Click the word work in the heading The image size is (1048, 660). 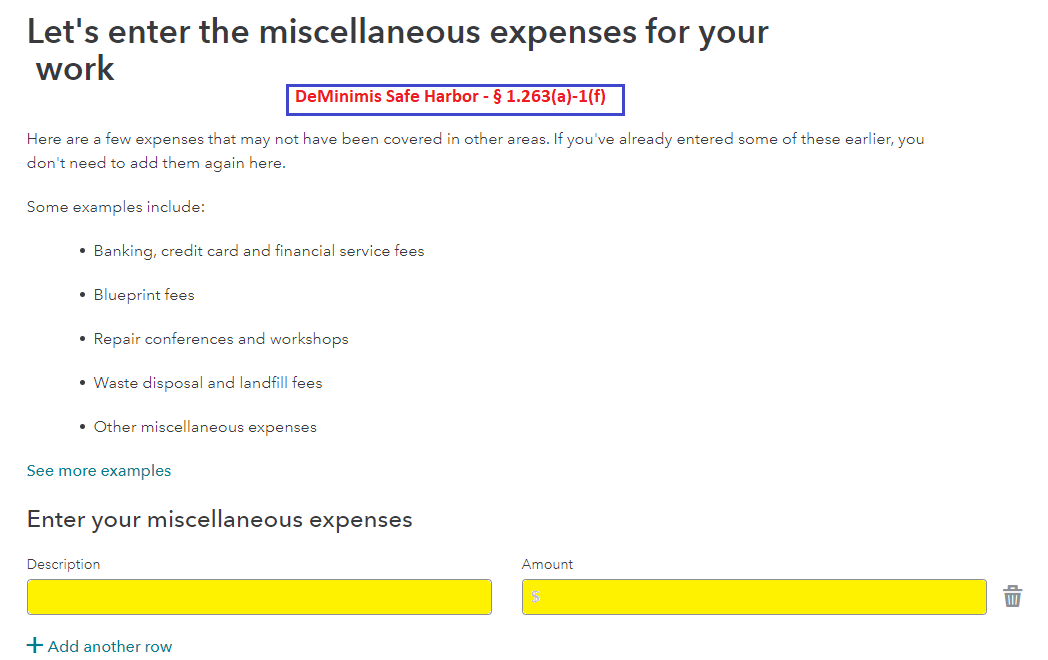point(75,69)
